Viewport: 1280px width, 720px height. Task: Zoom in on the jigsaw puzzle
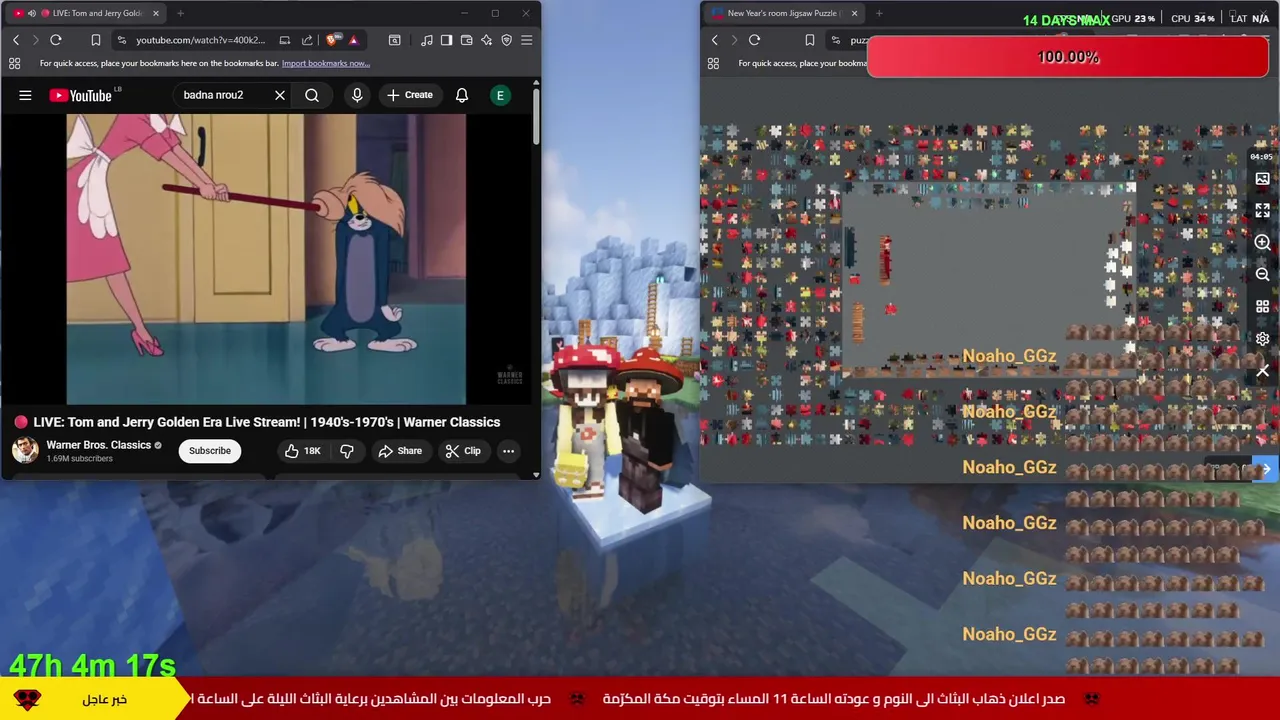click(x=1262, y=242)
